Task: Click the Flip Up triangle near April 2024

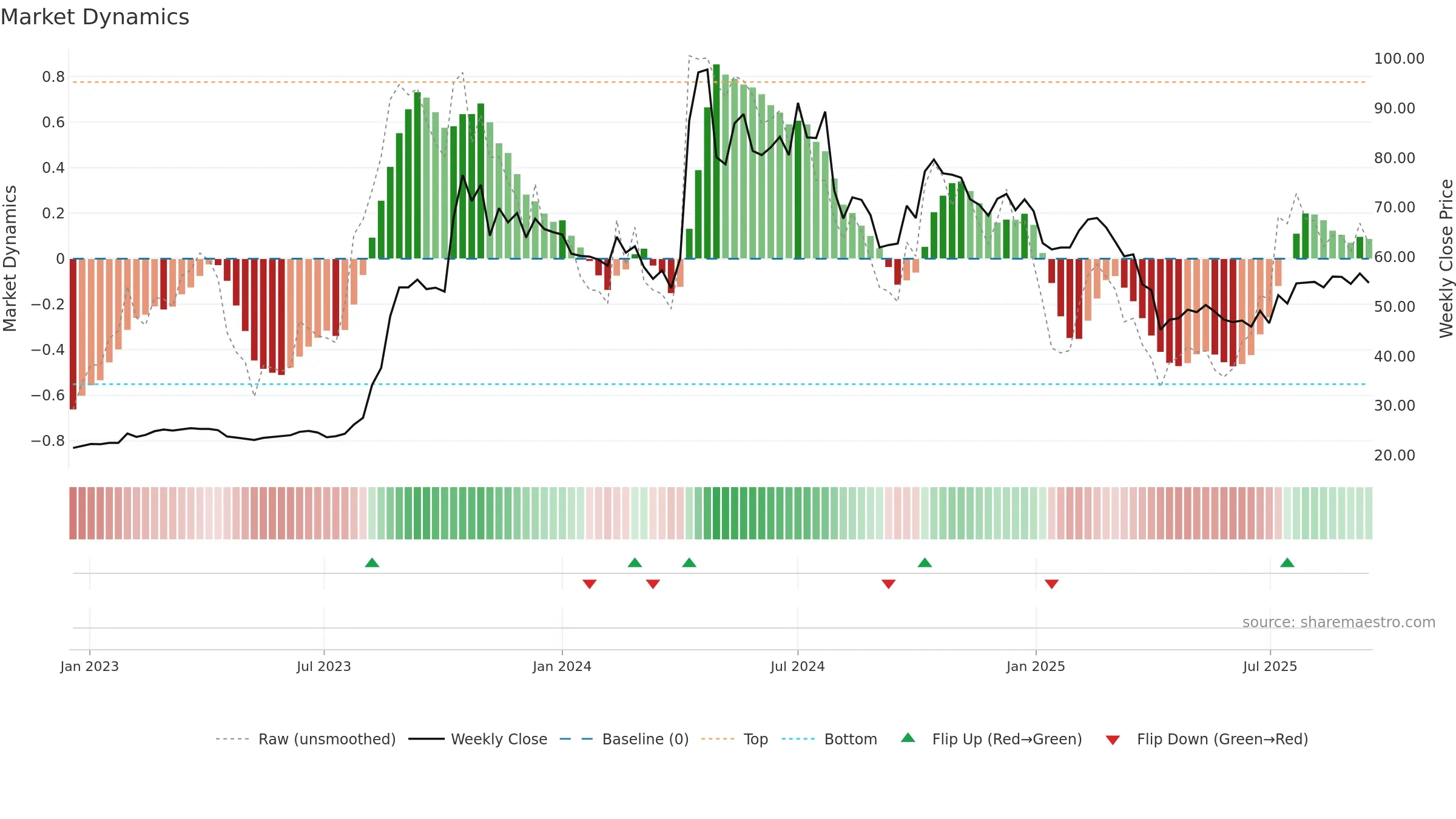Action: pyautogui.click(x=689, y=563)
